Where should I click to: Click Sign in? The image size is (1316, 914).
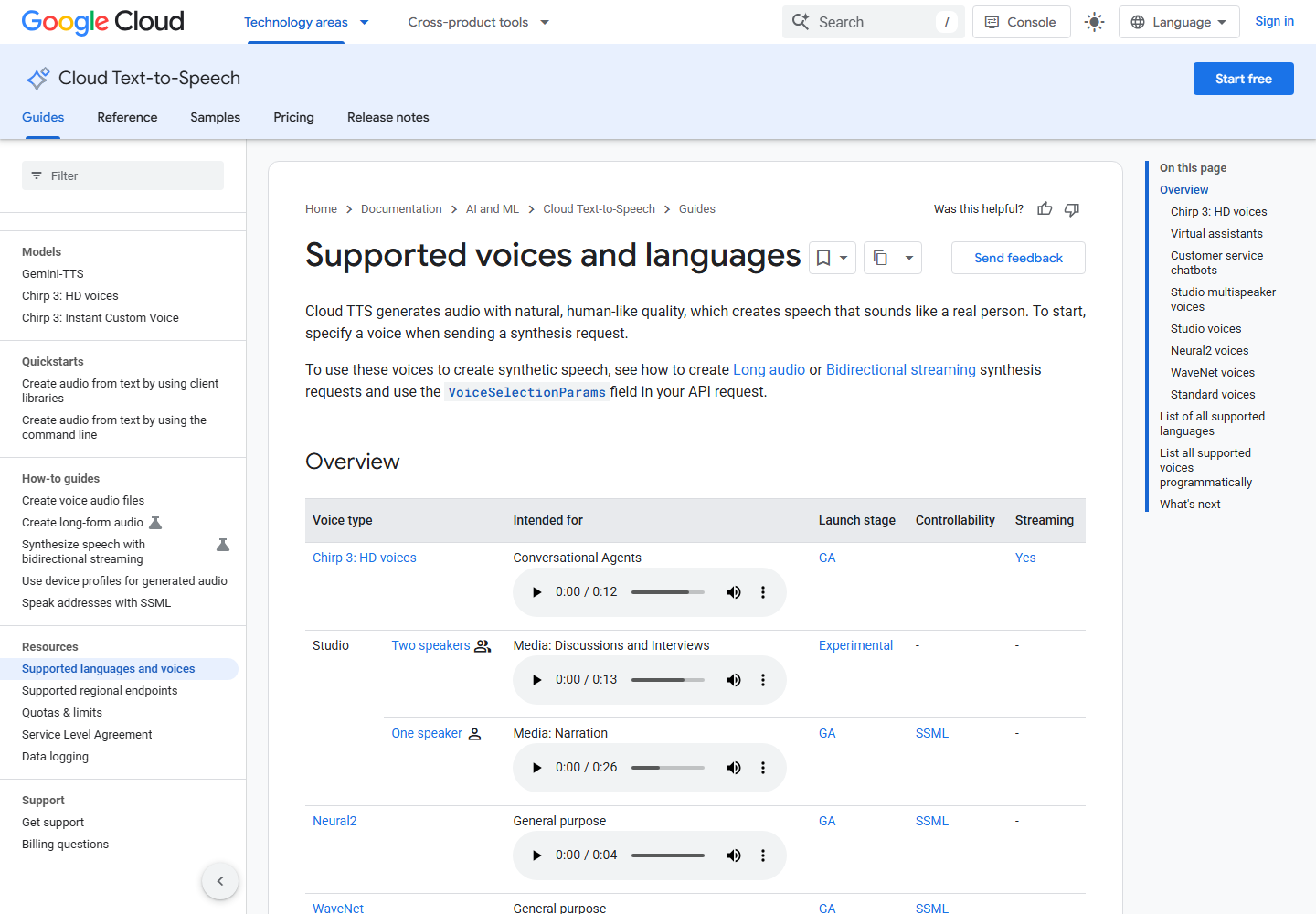(x=1274, y=21)
